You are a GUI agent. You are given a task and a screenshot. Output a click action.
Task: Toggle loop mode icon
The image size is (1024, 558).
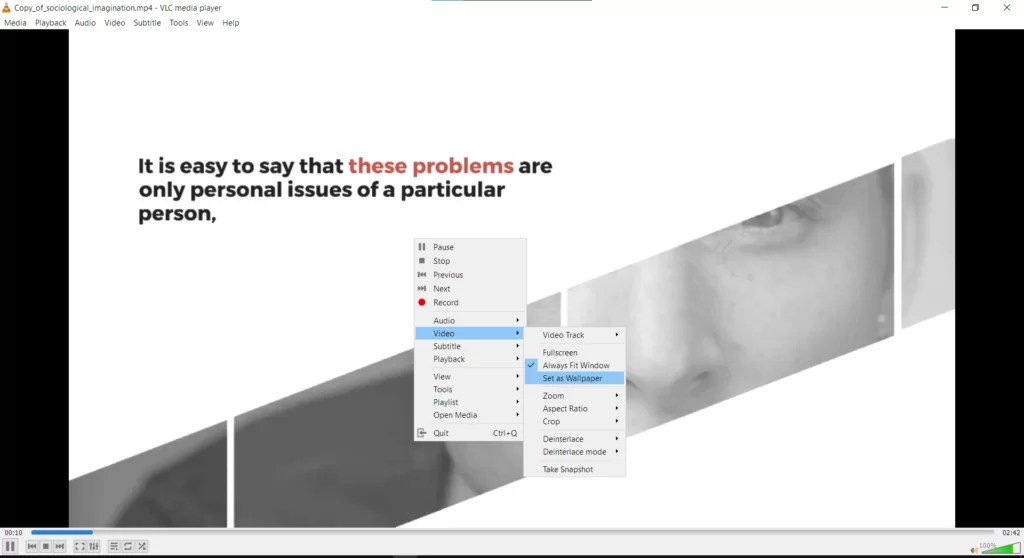tap(128, 546)
